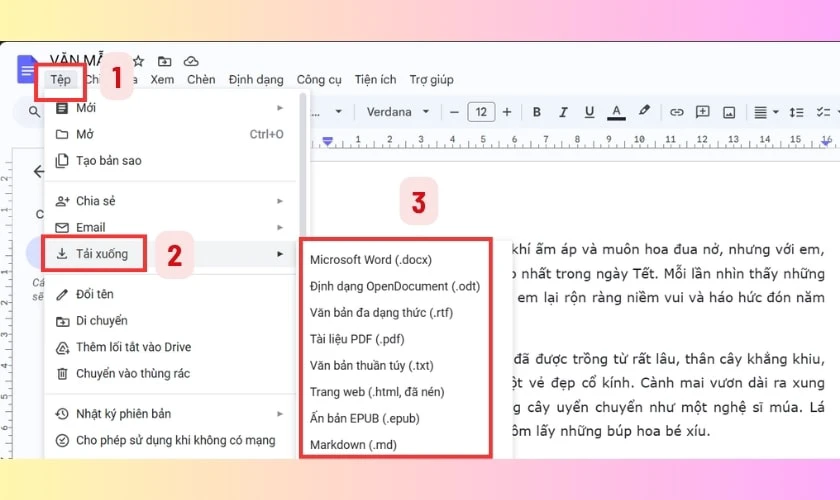Decrease font size with minus button
The height and width of the screenshot is (500, 840).
coord(454,112)
